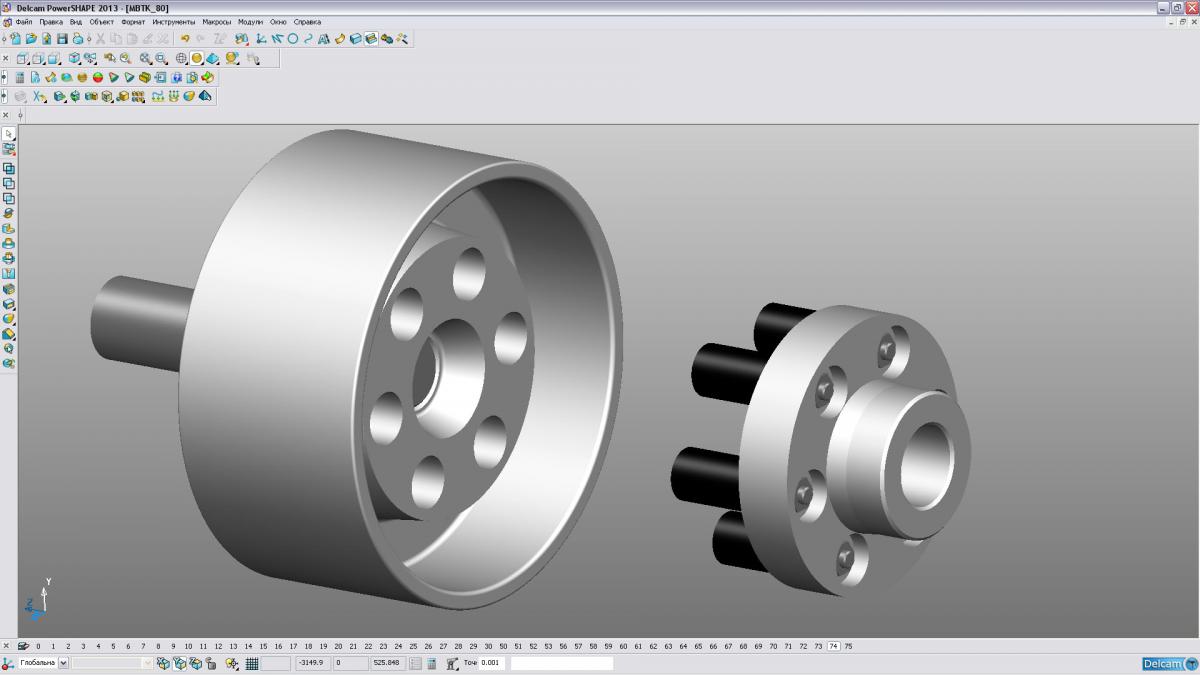1200x675 pixels.
Task: Open the Справка menu
Action: pos(308,21)
